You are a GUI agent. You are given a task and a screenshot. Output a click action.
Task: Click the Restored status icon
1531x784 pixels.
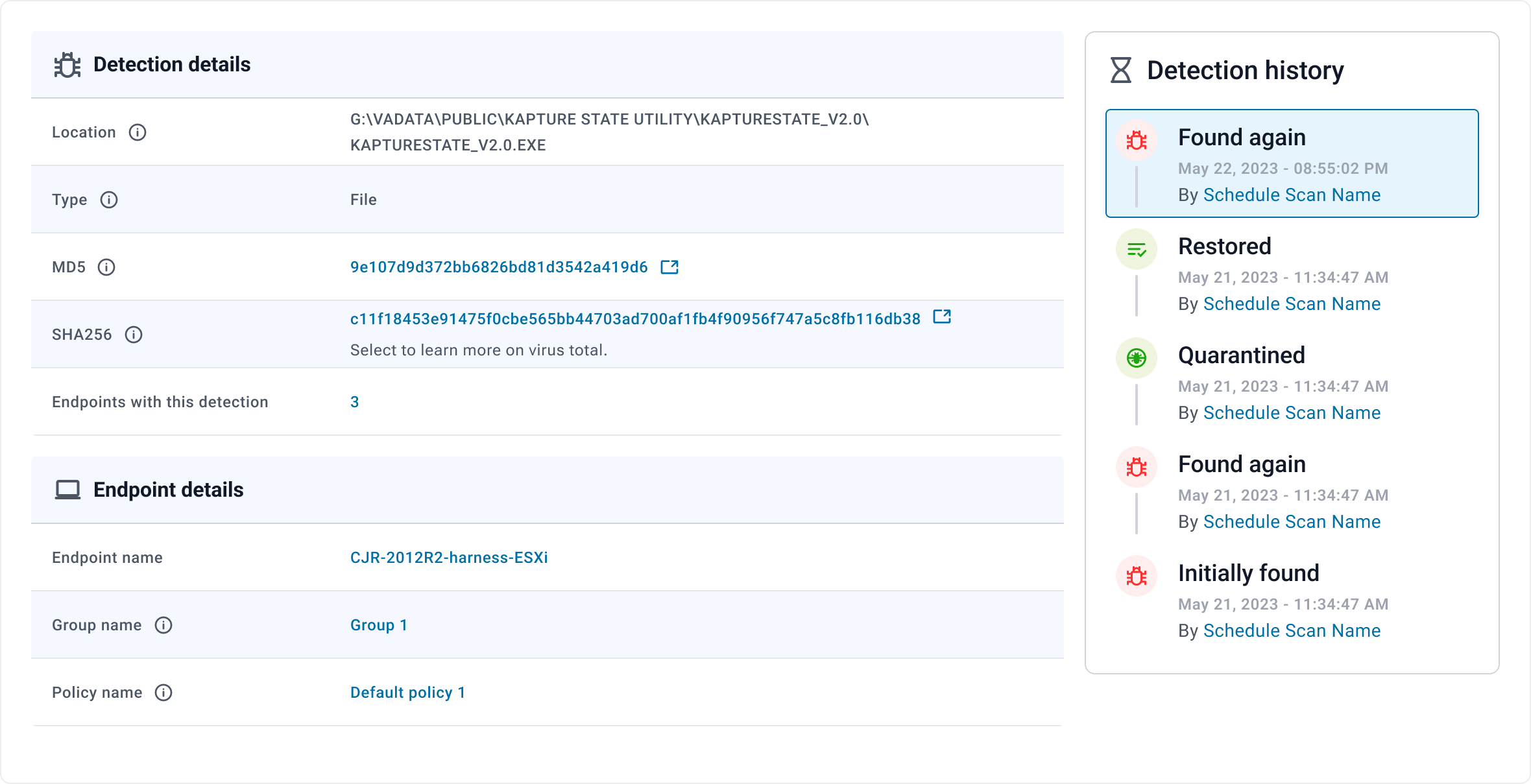coord(1137,249)
